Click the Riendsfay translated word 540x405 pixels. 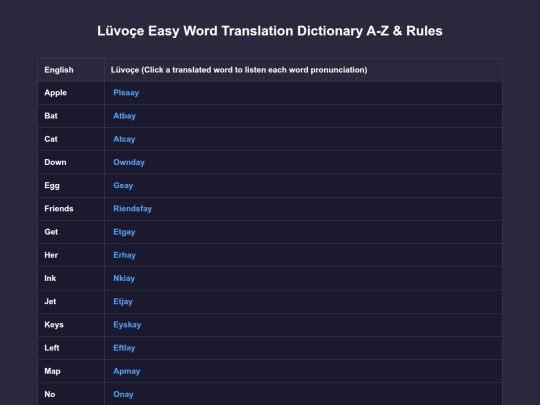coord(132,209)
